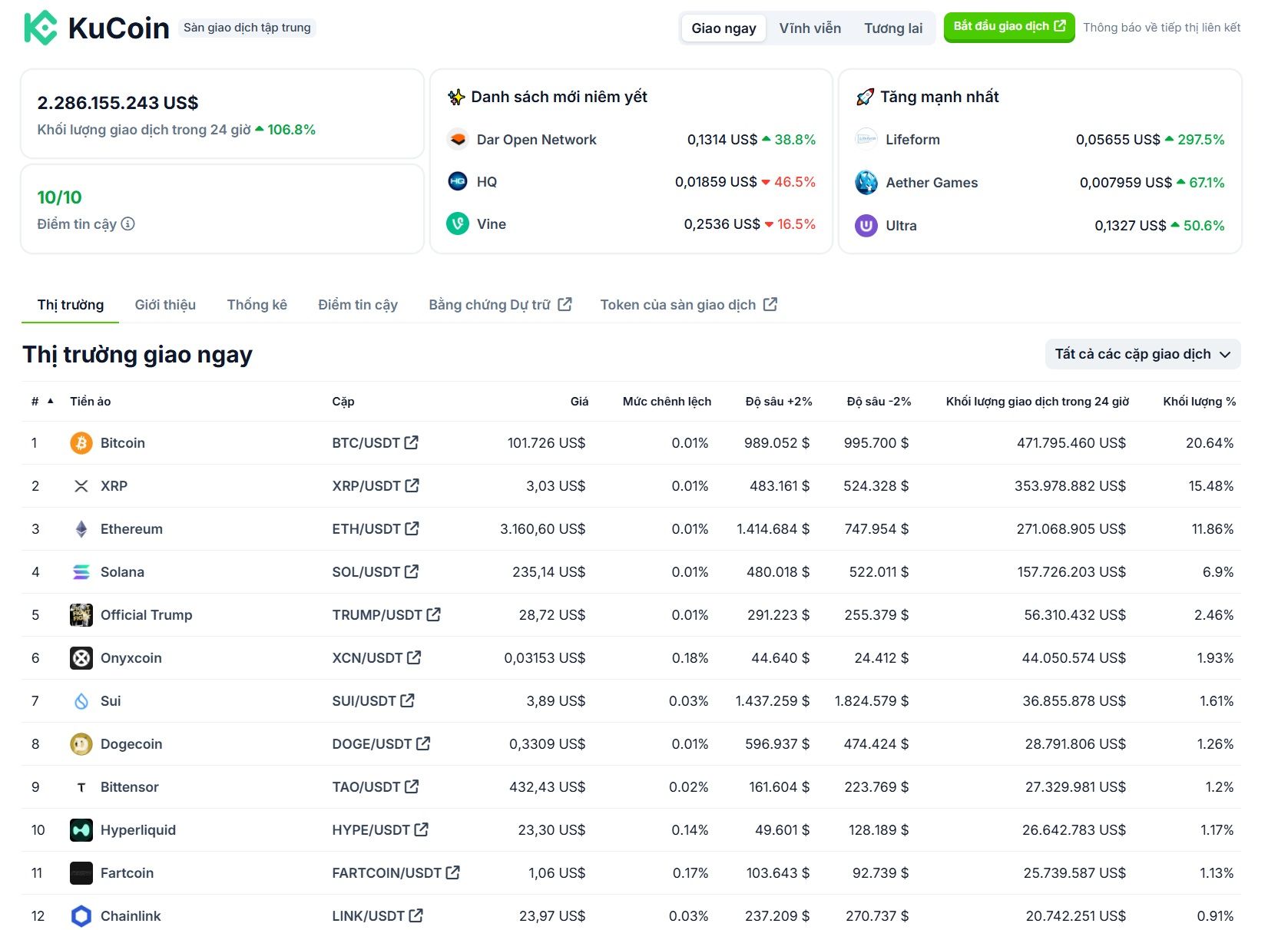Click the Dar Open Network icon
This screenshot has width=1288, height=930.
click(x=458, y=139)
